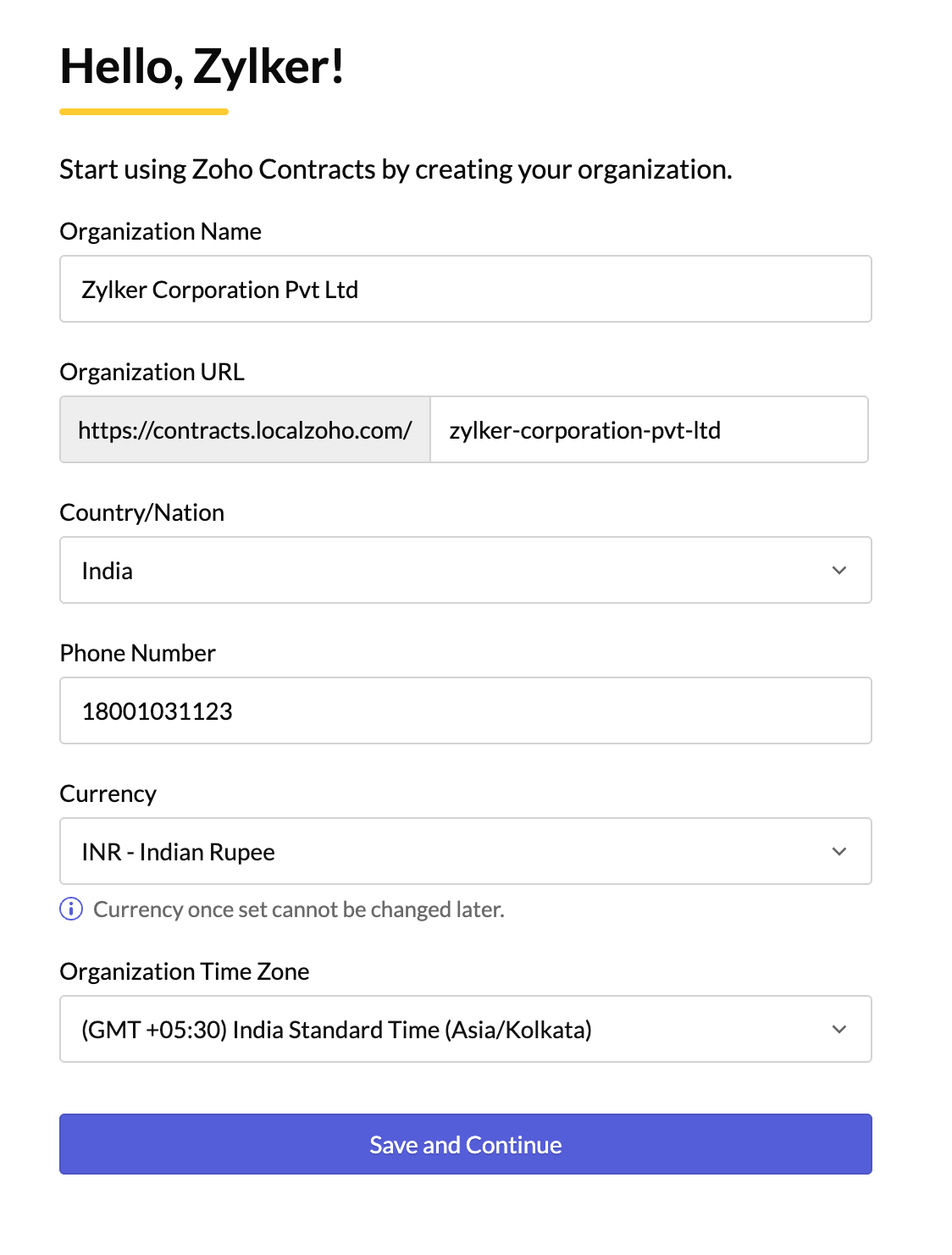952x1255 pixels.
Task: Click the Phone Number label
Action: click(x=137, y=653)
